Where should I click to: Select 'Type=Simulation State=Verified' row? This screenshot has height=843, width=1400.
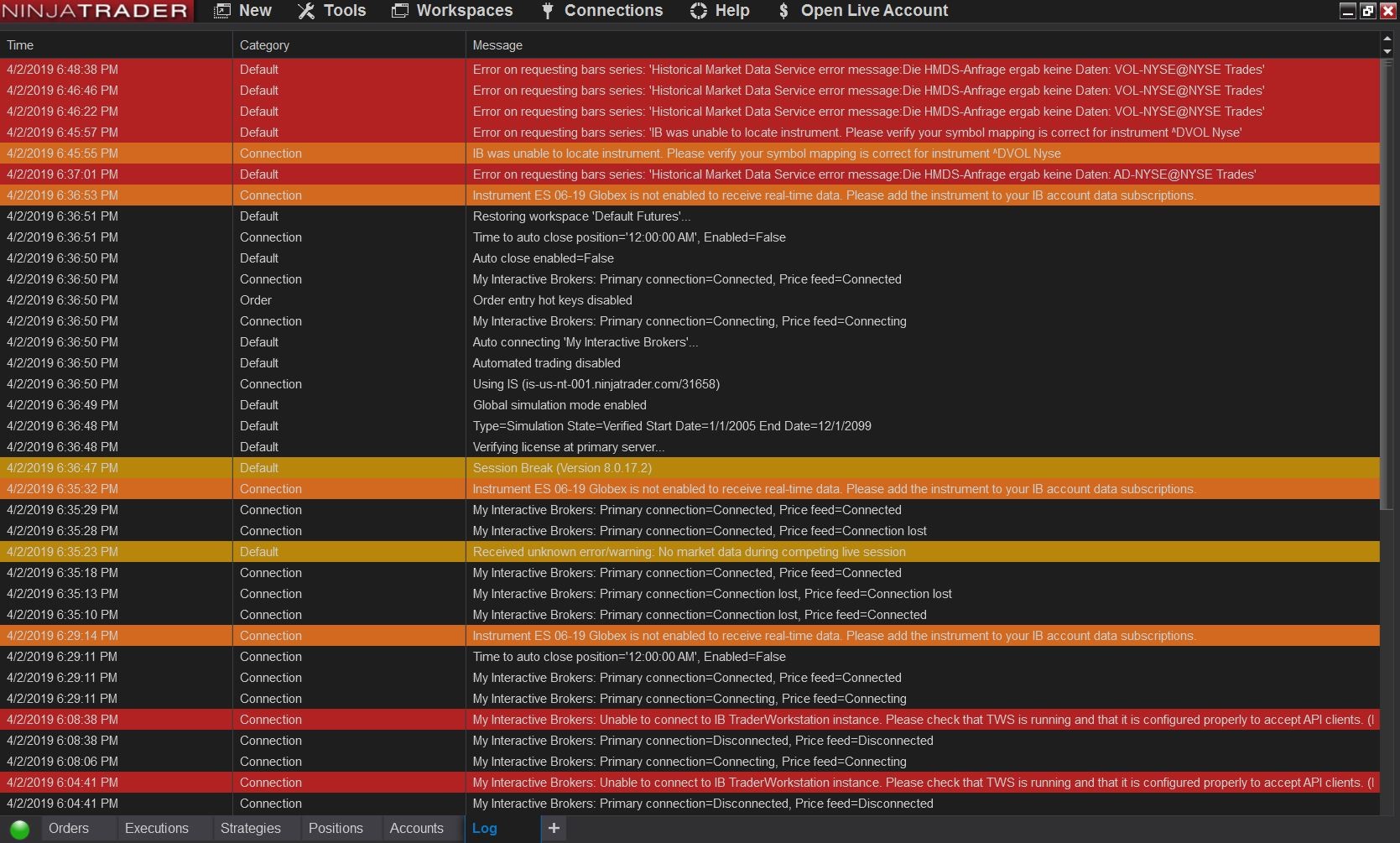pos(690,426)
